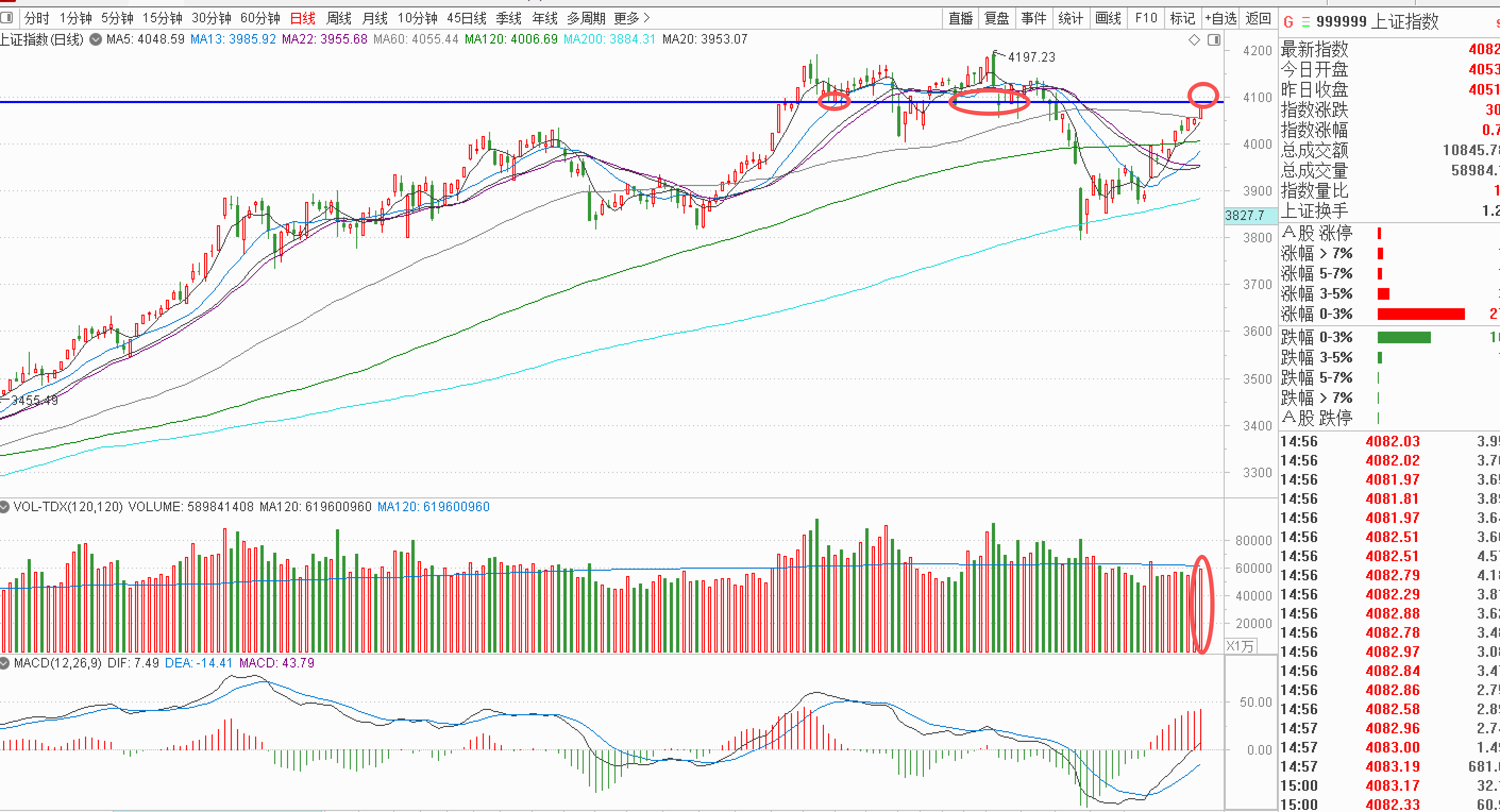This screenshot has height=812, width=1500.
Task: Expand the VOL-TDX indicator dropdown arrow
Action: 5,507
